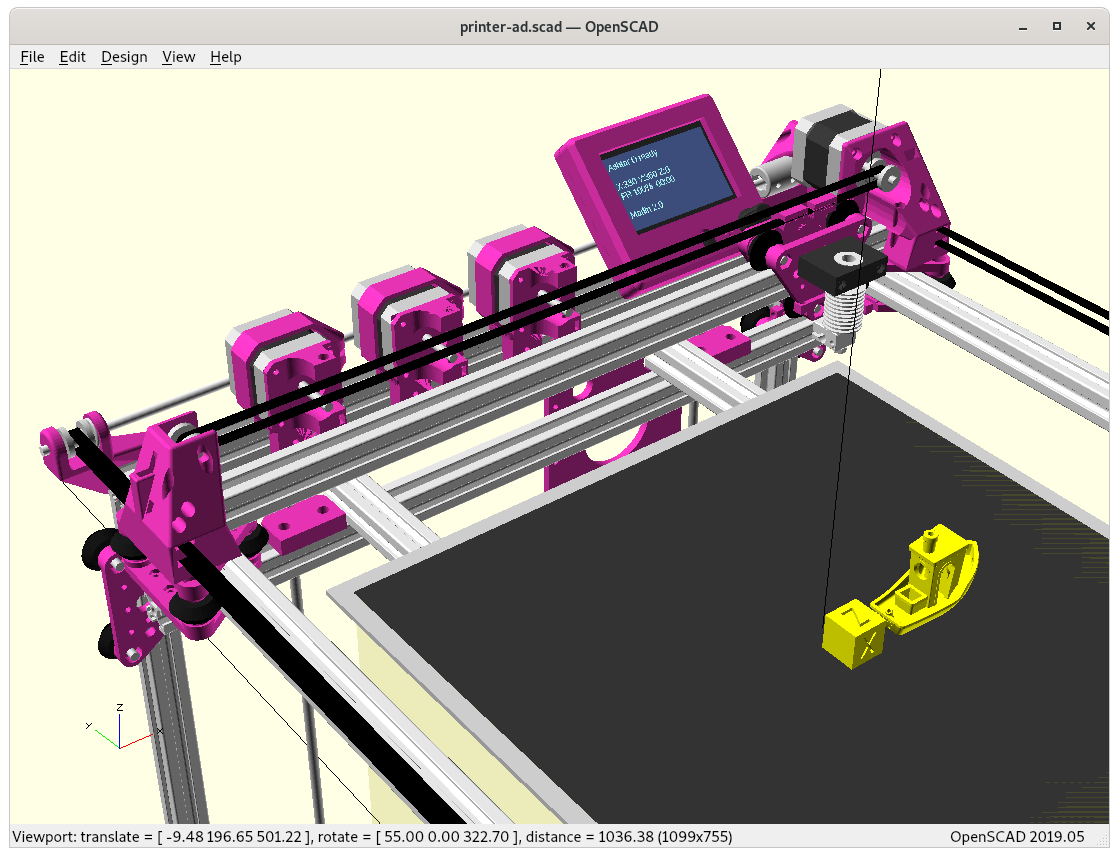Click the black hotend mounting block

(842, 265)
